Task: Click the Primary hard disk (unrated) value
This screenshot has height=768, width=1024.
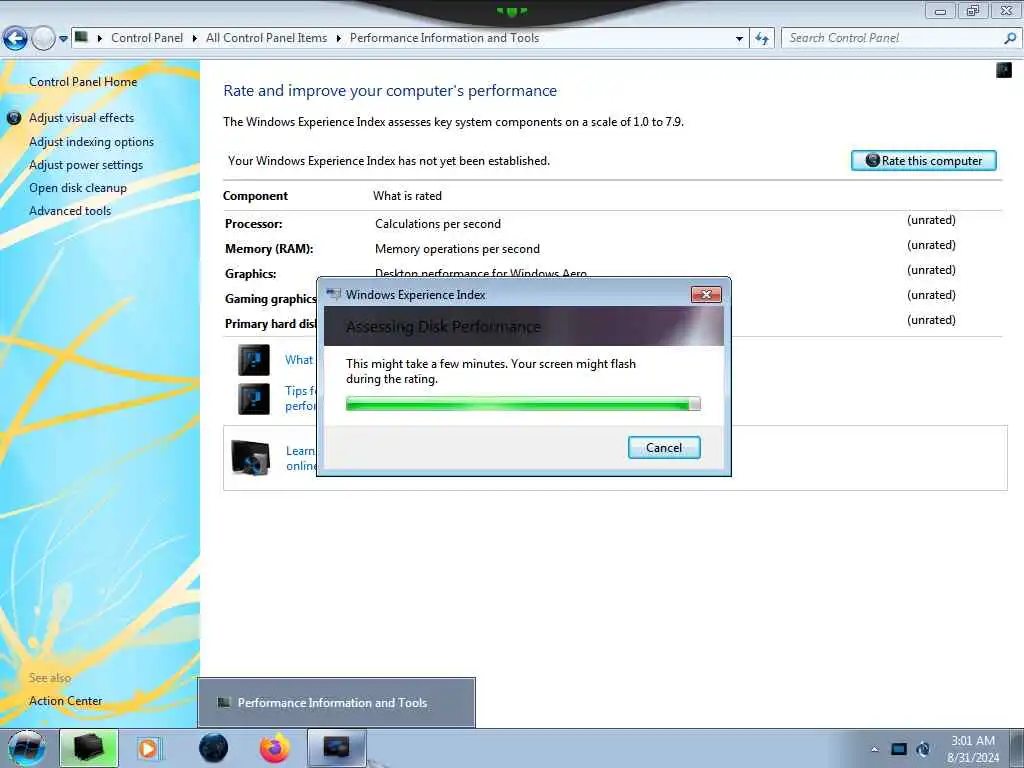Action: (931, 320)
